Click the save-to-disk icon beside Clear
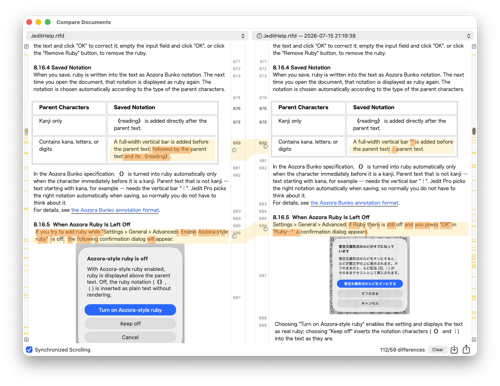This screenshot has width=500, height=386. click(454, 350)
